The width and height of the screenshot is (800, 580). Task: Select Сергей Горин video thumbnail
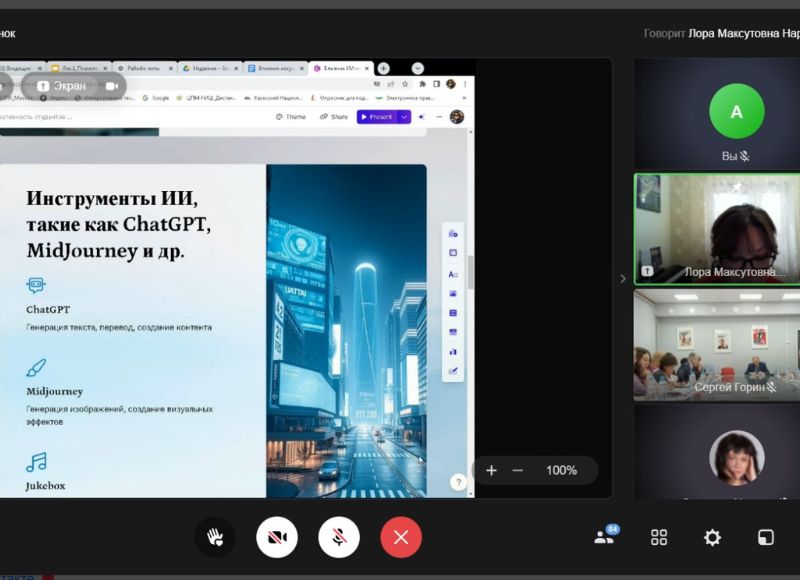[x=716, y=345]
